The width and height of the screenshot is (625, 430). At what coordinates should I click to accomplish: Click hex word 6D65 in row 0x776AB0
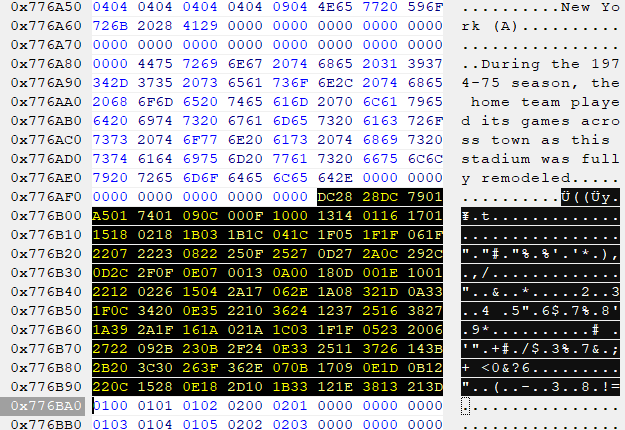coord(290,121)
